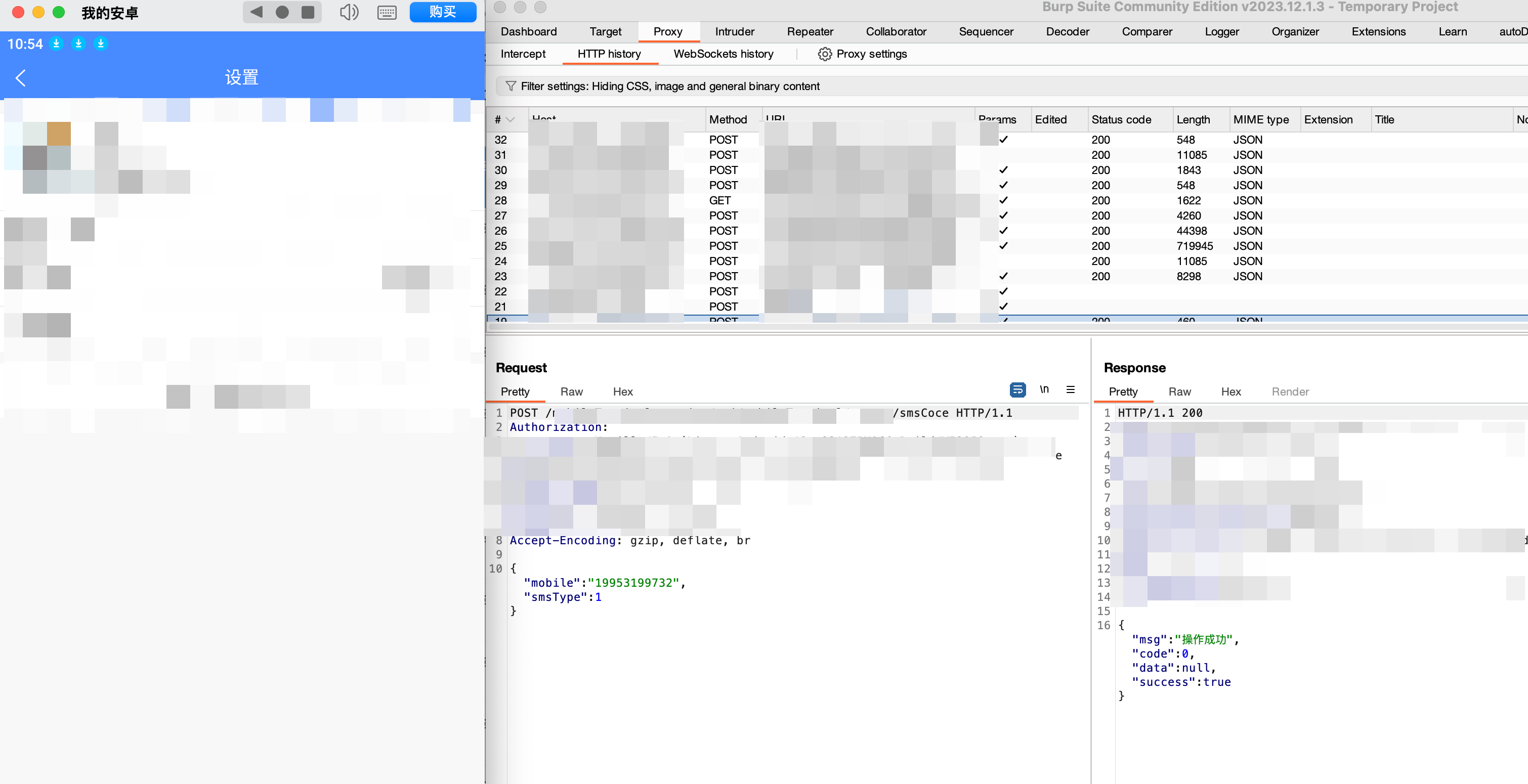This screenshot has height=784, width=1528.
Task: Click the filter funnel icon
Action: tap(510, 86)
